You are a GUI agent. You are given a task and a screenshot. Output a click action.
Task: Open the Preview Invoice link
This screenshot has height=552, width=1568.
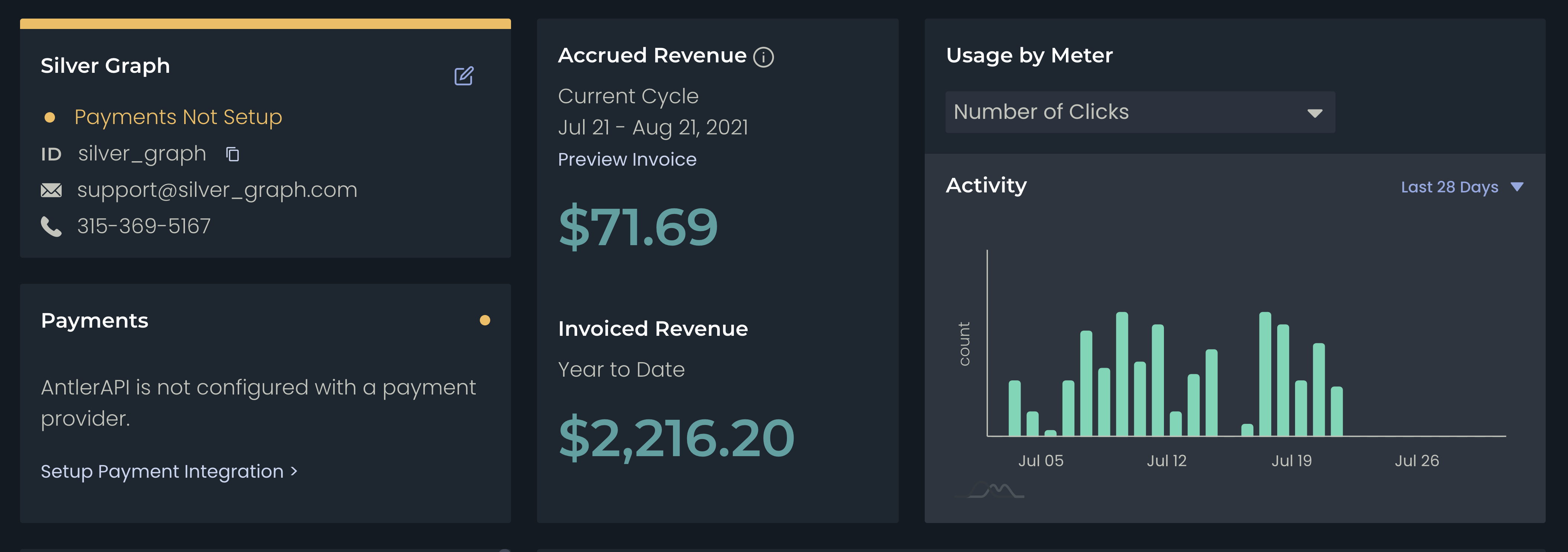pyautogui.click(x=627, y=159)
